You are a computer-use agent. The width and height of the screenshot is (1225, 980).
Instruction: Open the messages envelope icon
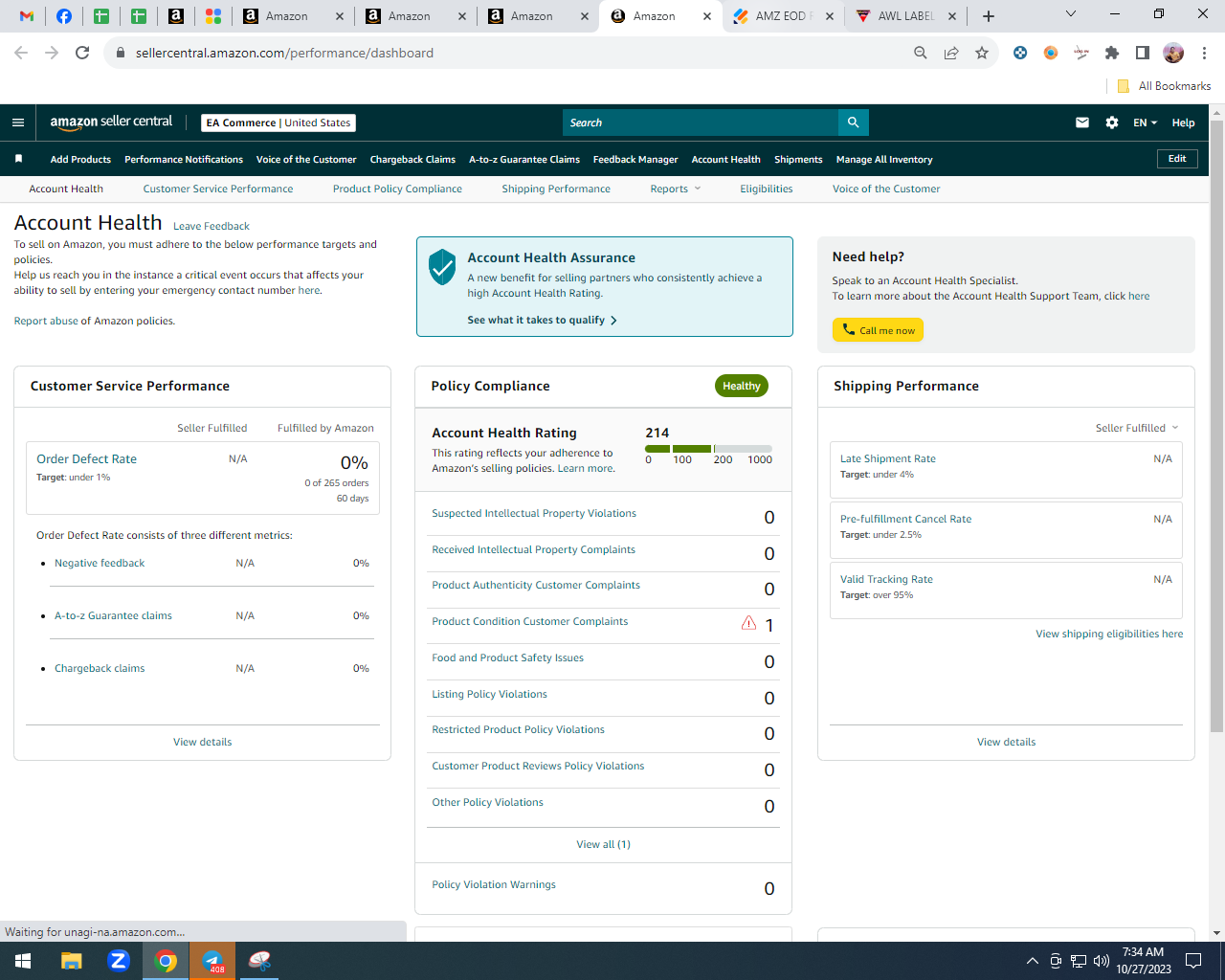(1082, 122)
